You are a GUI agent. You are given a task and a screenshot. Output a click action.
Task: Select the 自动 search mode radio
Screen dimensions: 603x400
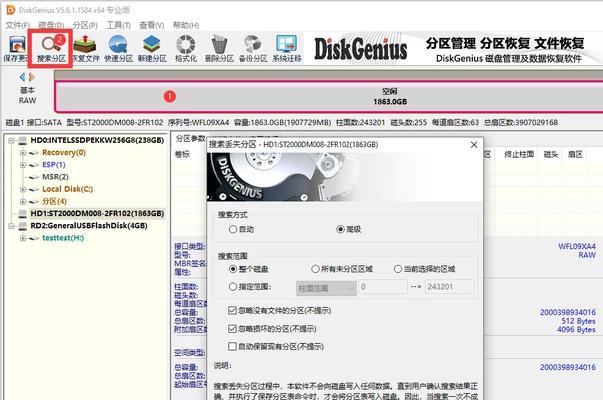(233, 229)
